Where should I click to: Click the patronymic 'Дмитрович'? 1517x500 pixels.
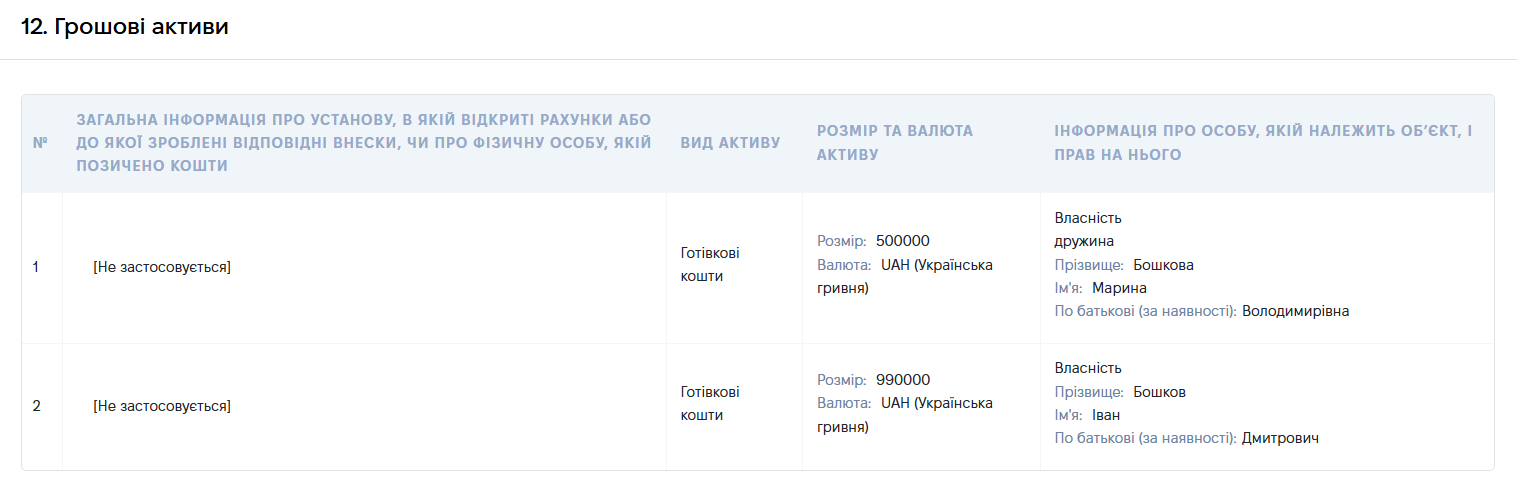tap(1280, 438)
